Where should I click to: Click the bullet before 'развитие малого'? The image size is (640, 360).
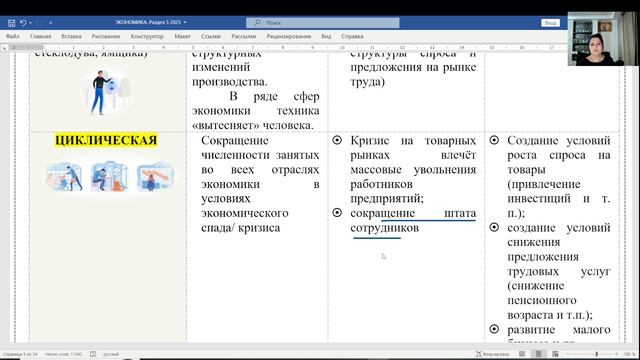[x=494, y=329]
